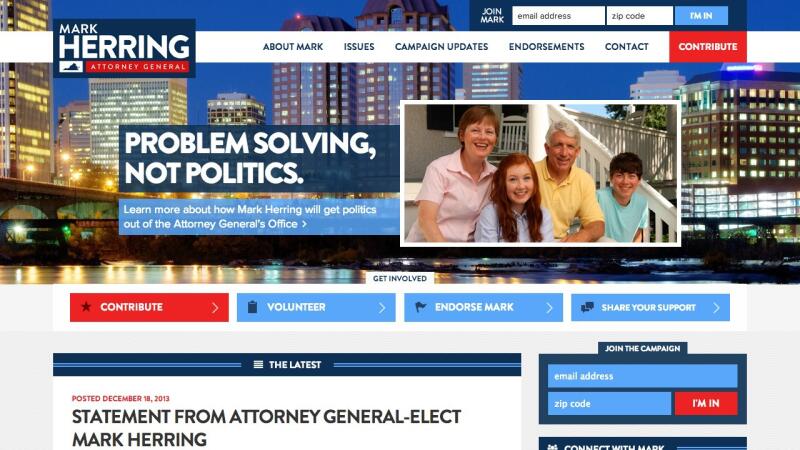Expand the Volunteer button chevron arrow
Viewport: 800px width, 450px height.
click(382, 308)
